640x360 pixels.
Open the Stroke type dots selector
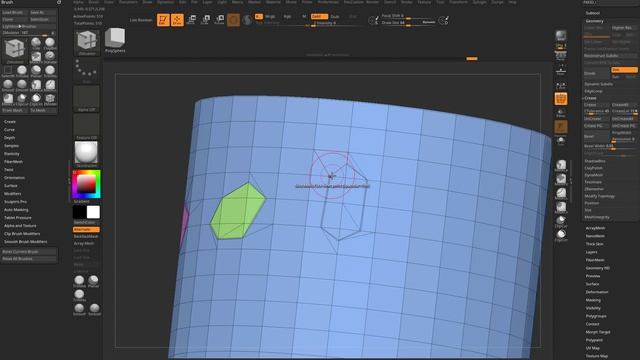pyautogui.click(x=86, y=70)
